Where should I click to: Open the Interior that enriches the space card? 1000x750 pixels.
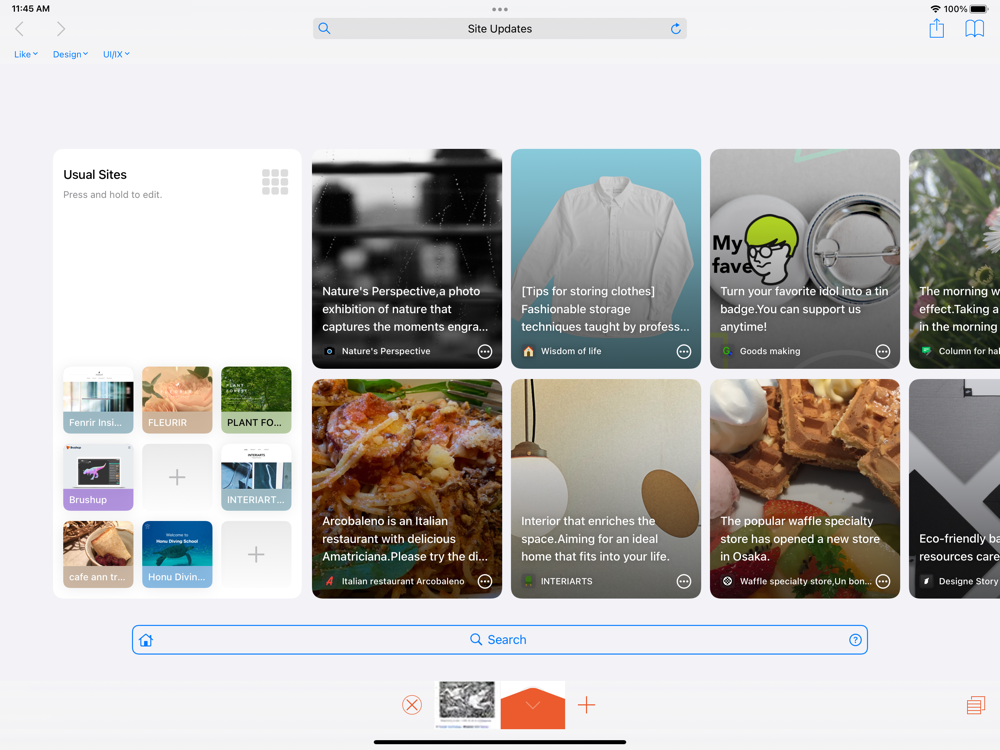point(606,489)
